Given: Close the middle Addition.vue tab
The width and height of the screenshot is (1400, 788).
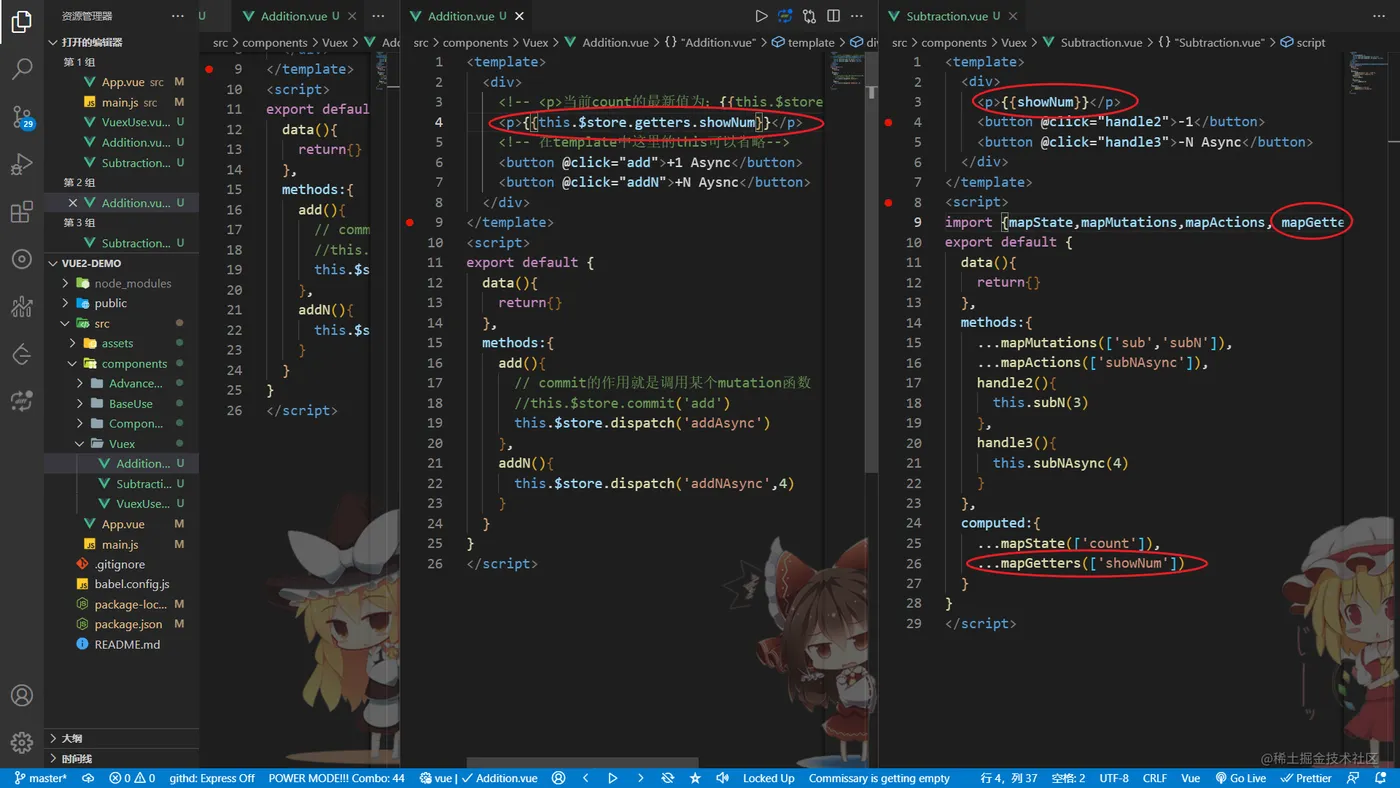Looking at the screenshot, I should coord(520,16).
